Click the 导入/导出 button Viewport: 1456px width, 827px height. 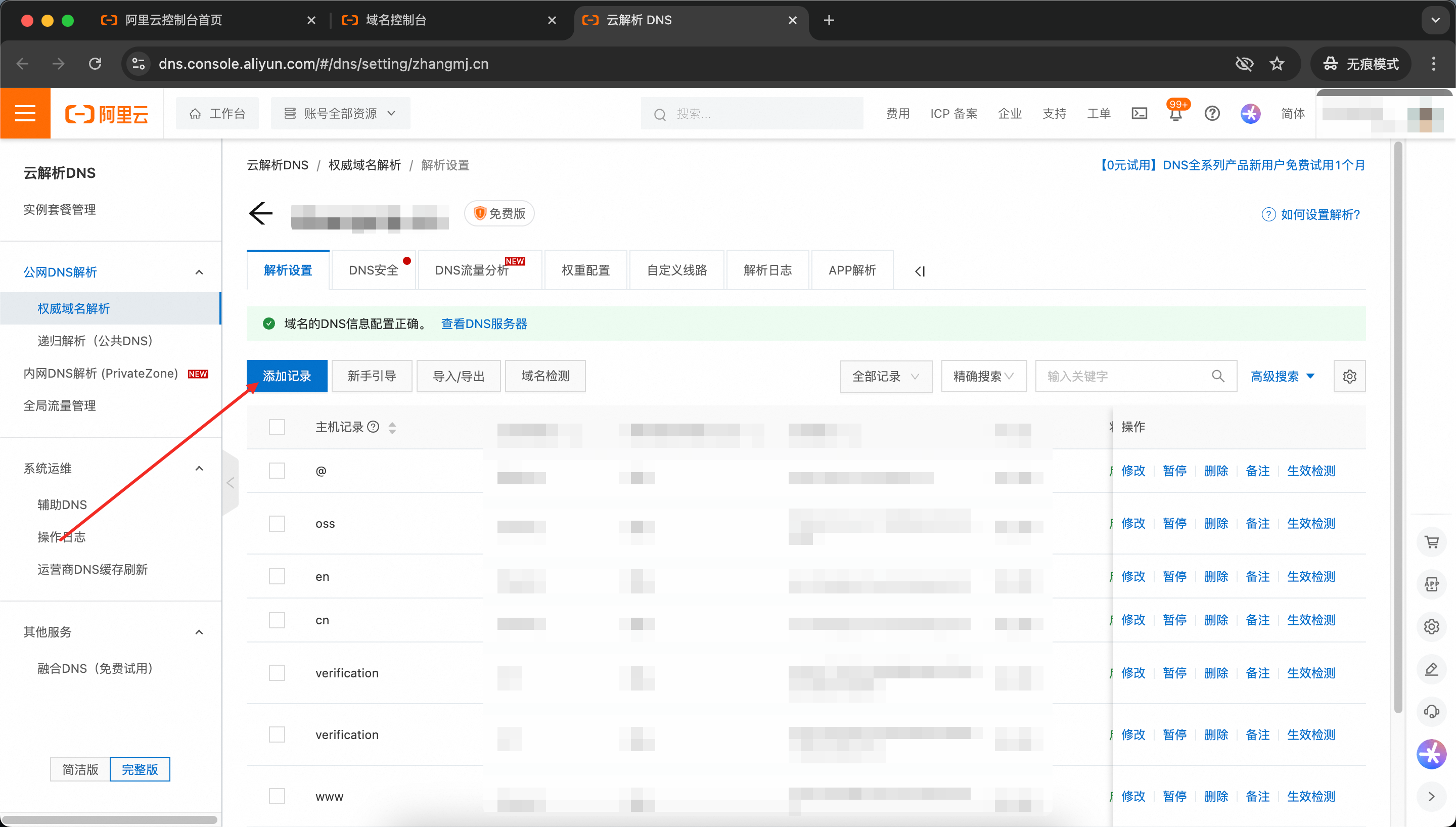click(x=459, y=376)
